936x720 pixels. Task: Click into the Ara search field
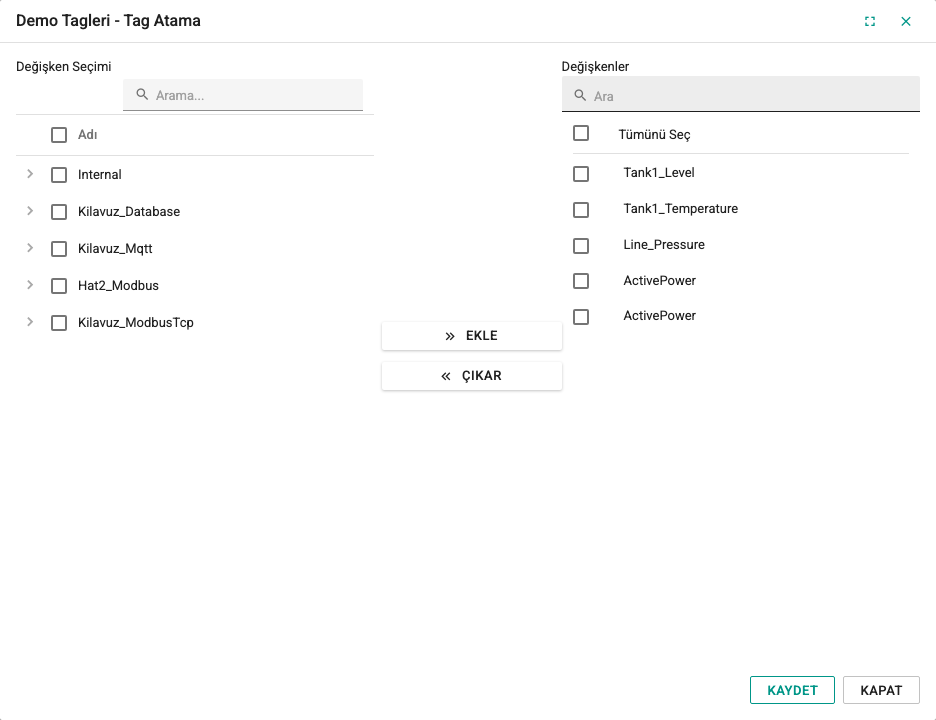coord(741,94)
